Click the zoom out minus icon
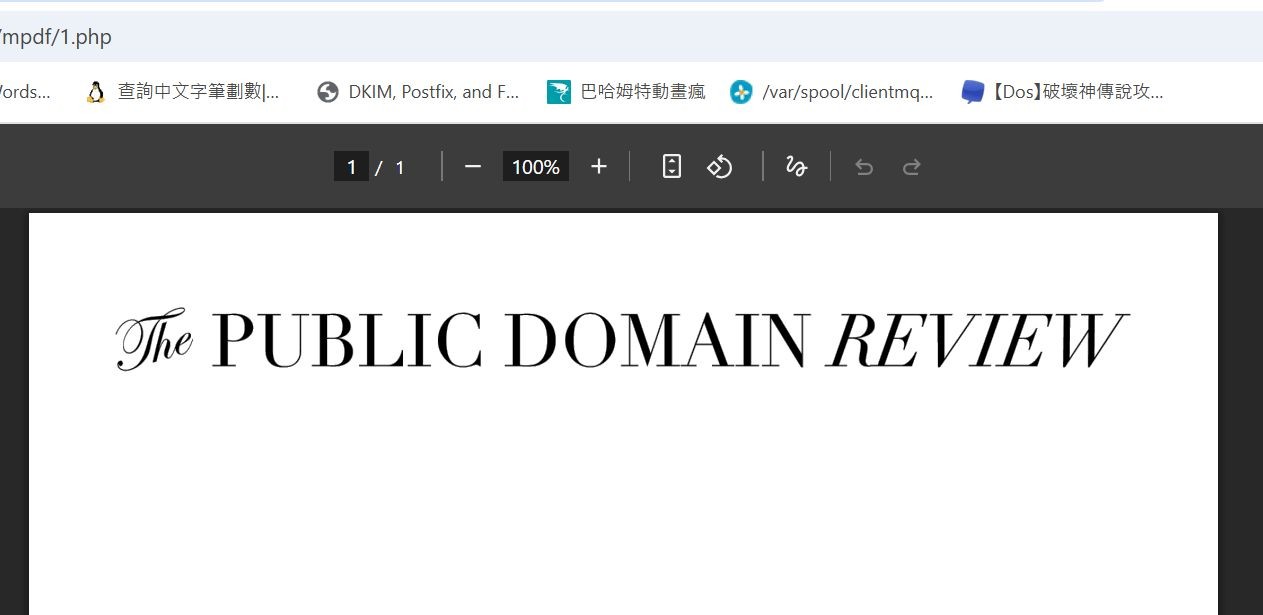Screen dimensions: 1263x615 [473, 167]
